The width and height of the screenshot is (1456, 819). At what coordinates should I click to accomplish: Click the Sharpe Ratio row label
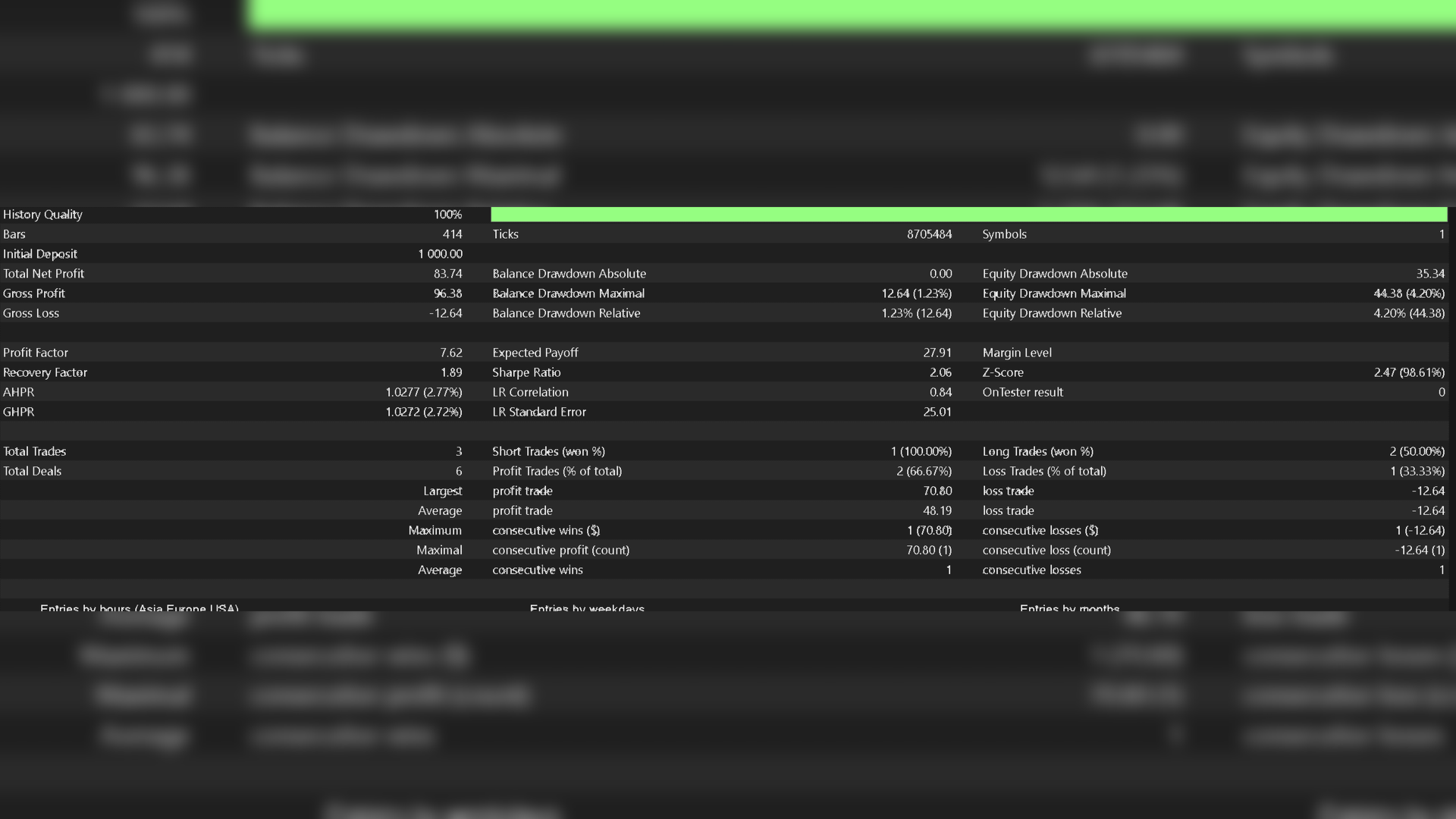526,372
